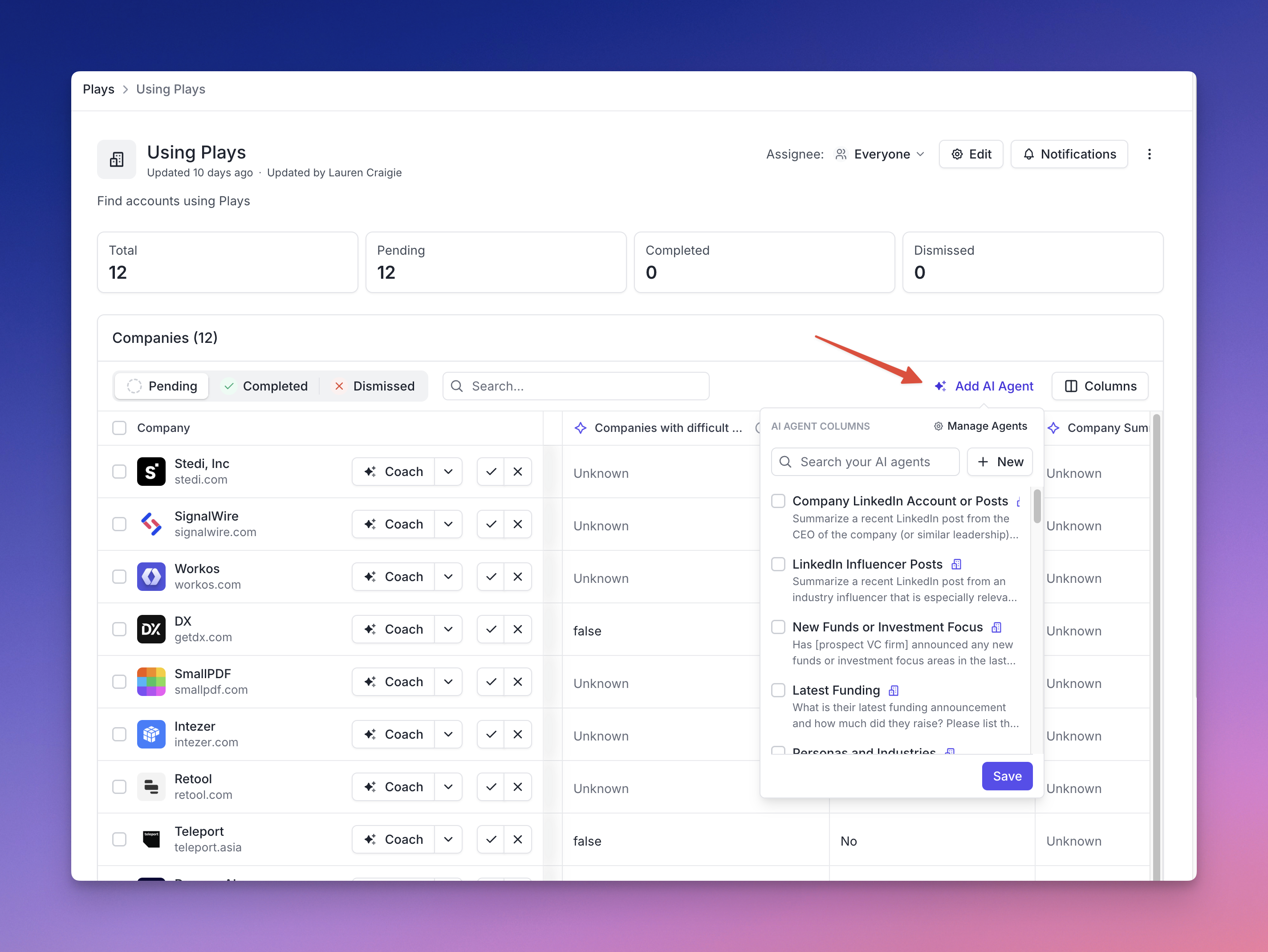Tick the Workos row checkbox

point(119,576)
